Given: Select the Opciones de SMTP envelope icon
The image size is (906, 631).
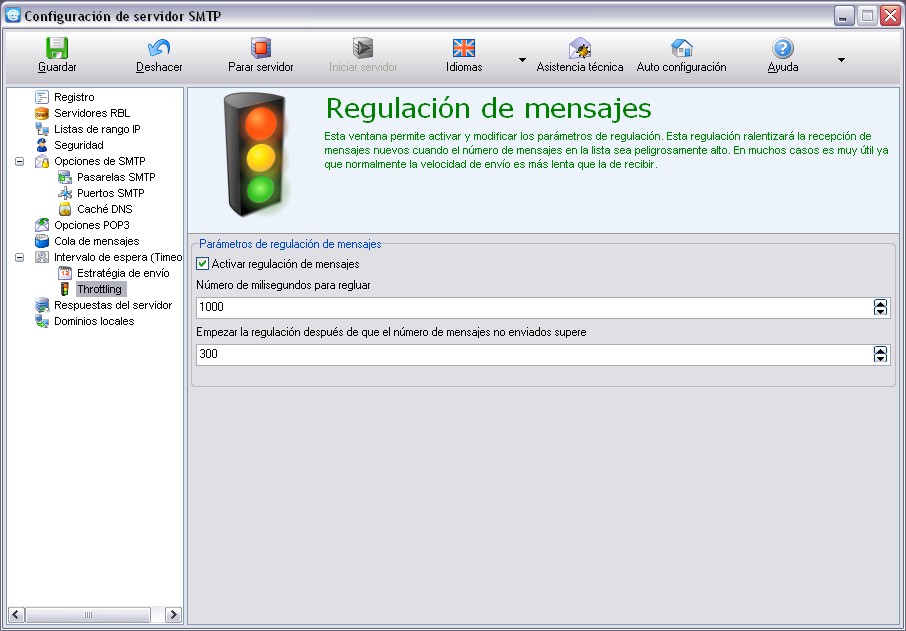Looking at the screenshot, I should 42,161.
